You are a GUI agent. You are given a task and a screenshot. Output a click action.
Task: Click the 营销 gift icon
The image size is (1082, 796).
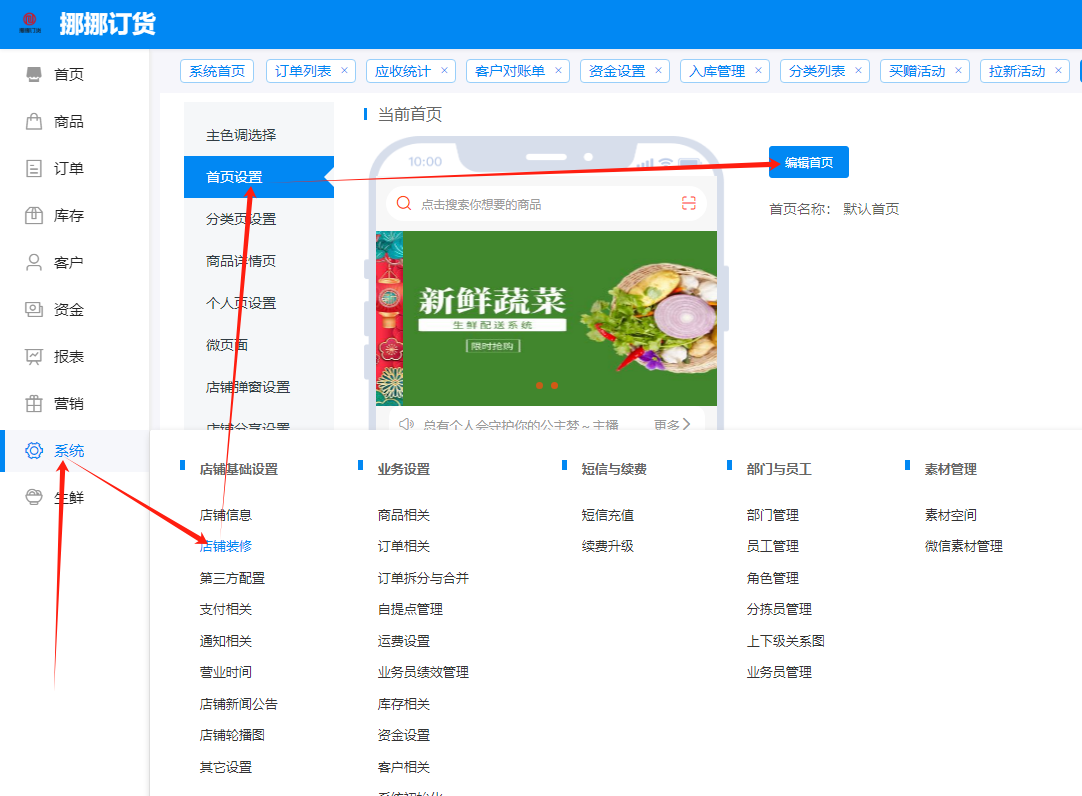(x=34, y=404)
